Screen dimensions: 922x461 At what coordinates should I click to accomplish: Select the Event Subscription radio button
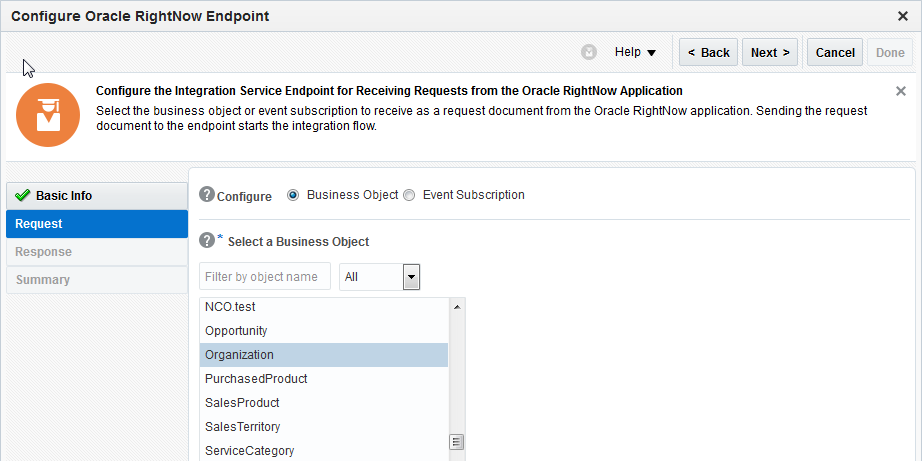coord(409,195)
